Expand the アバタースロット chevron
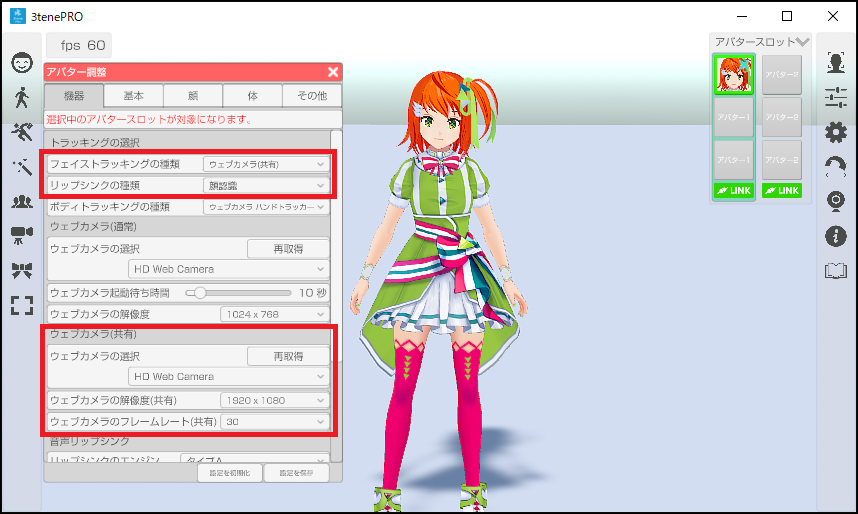Image resolution: width=858 pixels, height=514 pixels. click(802, 42)
